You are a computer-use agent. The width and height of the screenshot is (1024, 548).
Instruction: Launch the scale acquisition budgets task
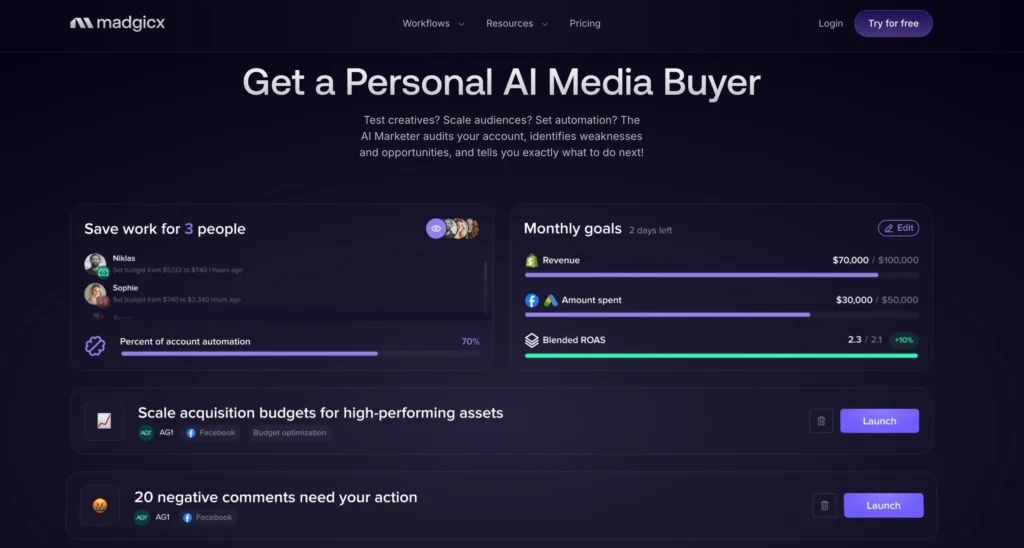[x=879, y=421]
